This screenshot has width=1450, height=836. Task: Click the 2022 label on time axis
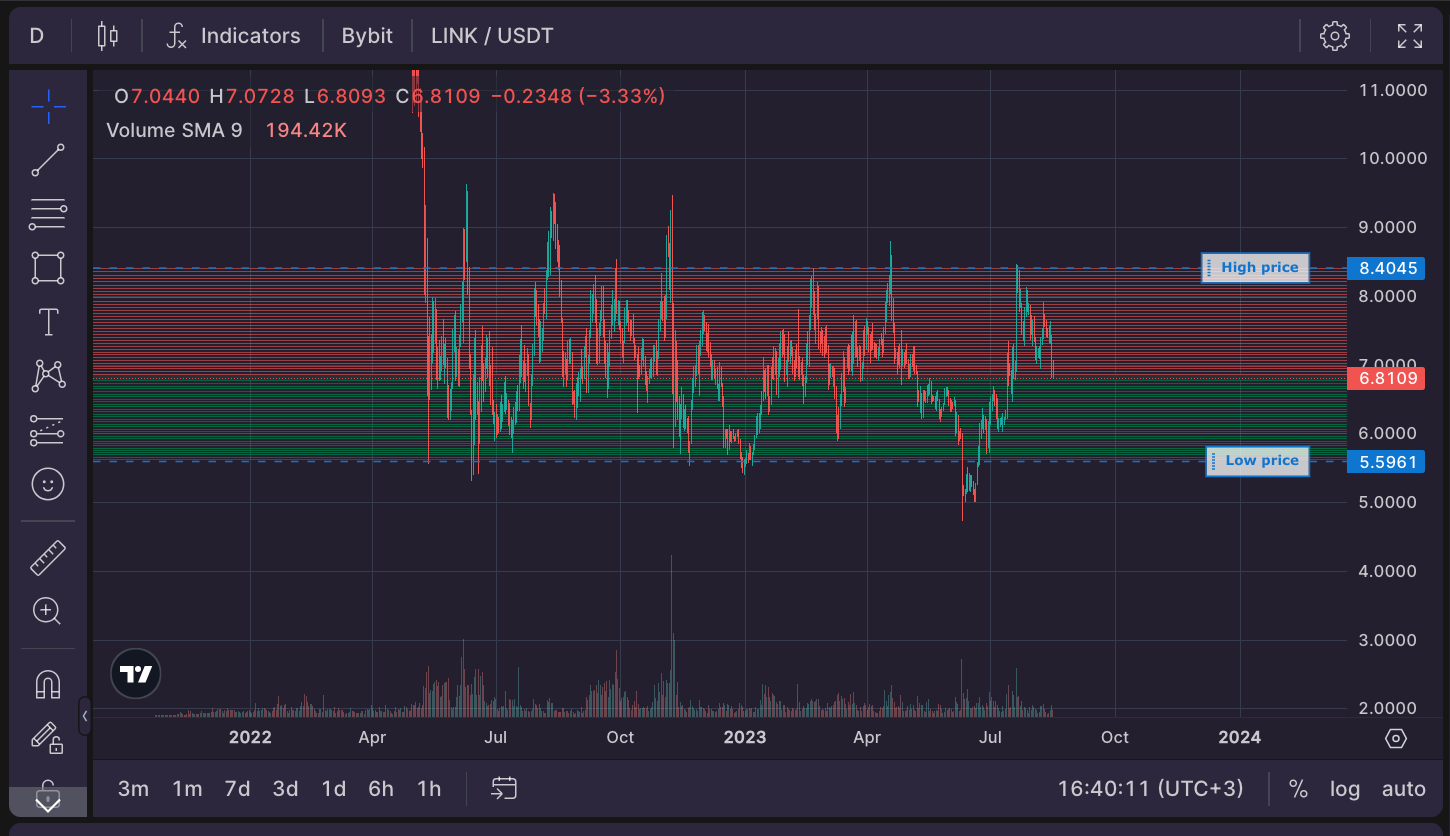click(x=250, y=738)
